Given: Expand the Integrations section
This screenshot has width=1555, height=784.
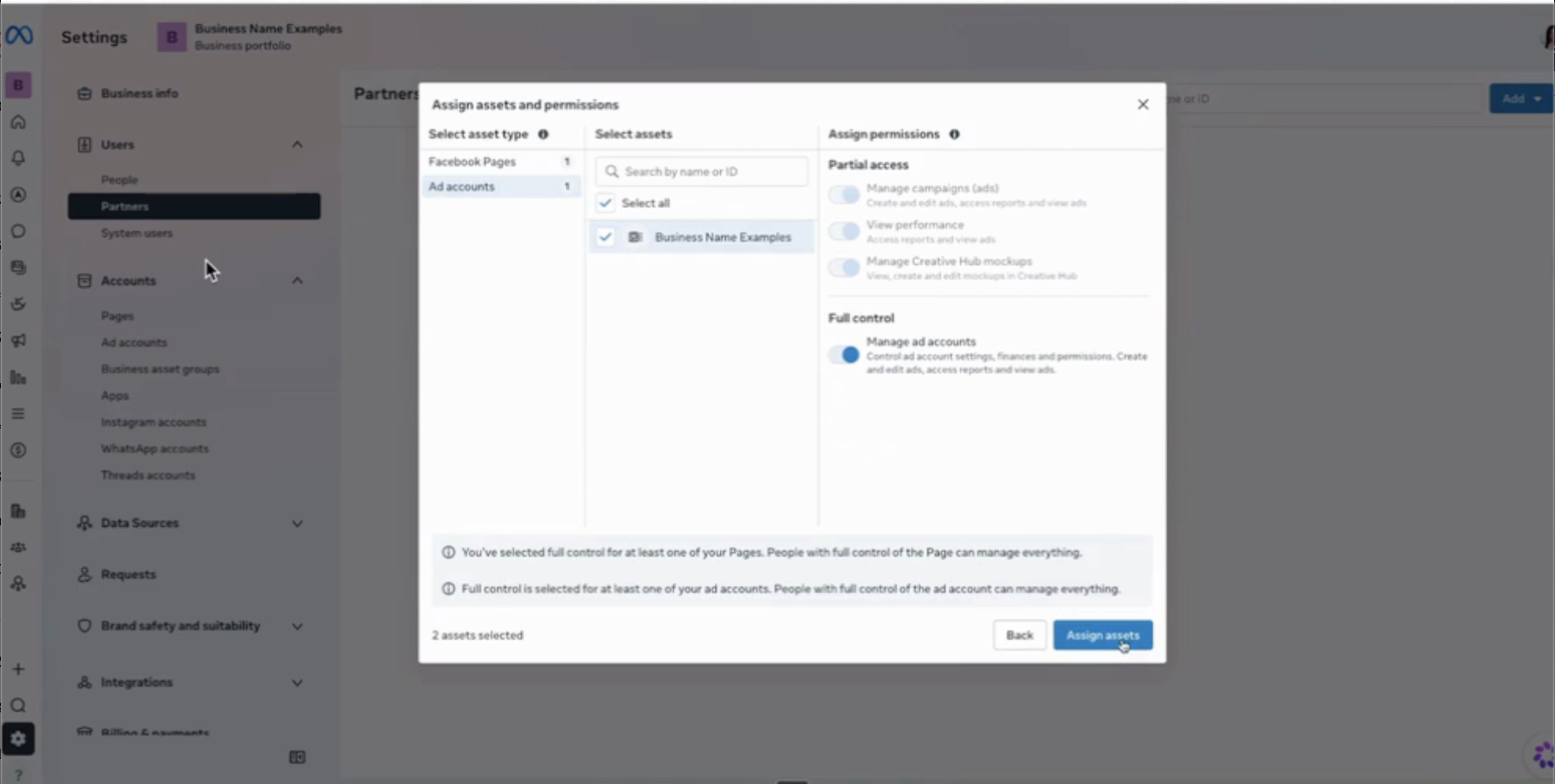Looking at the screenshot, I should tap(297, 683).
